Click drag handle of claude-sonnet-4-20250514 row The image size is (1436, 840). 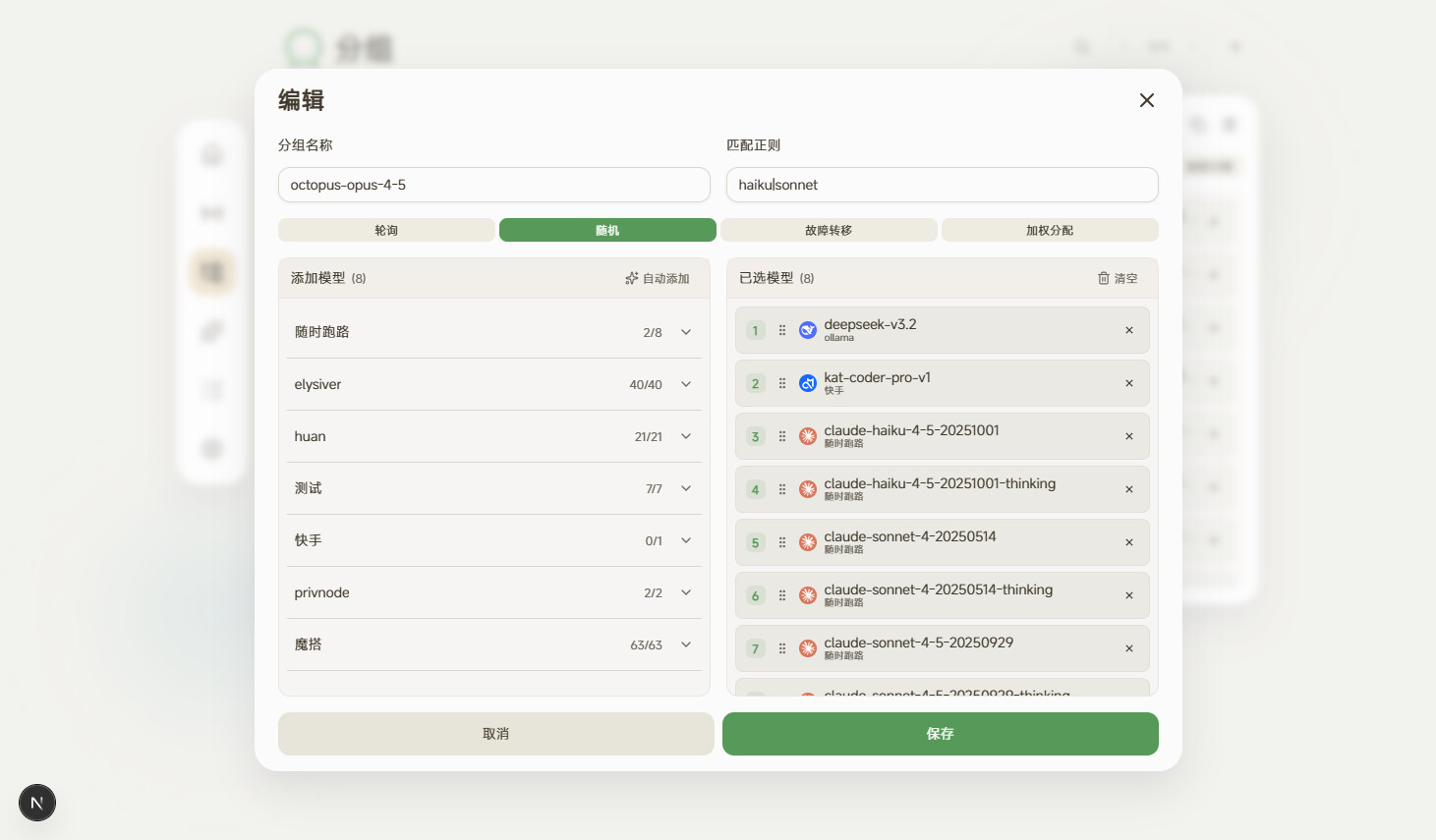782,542
